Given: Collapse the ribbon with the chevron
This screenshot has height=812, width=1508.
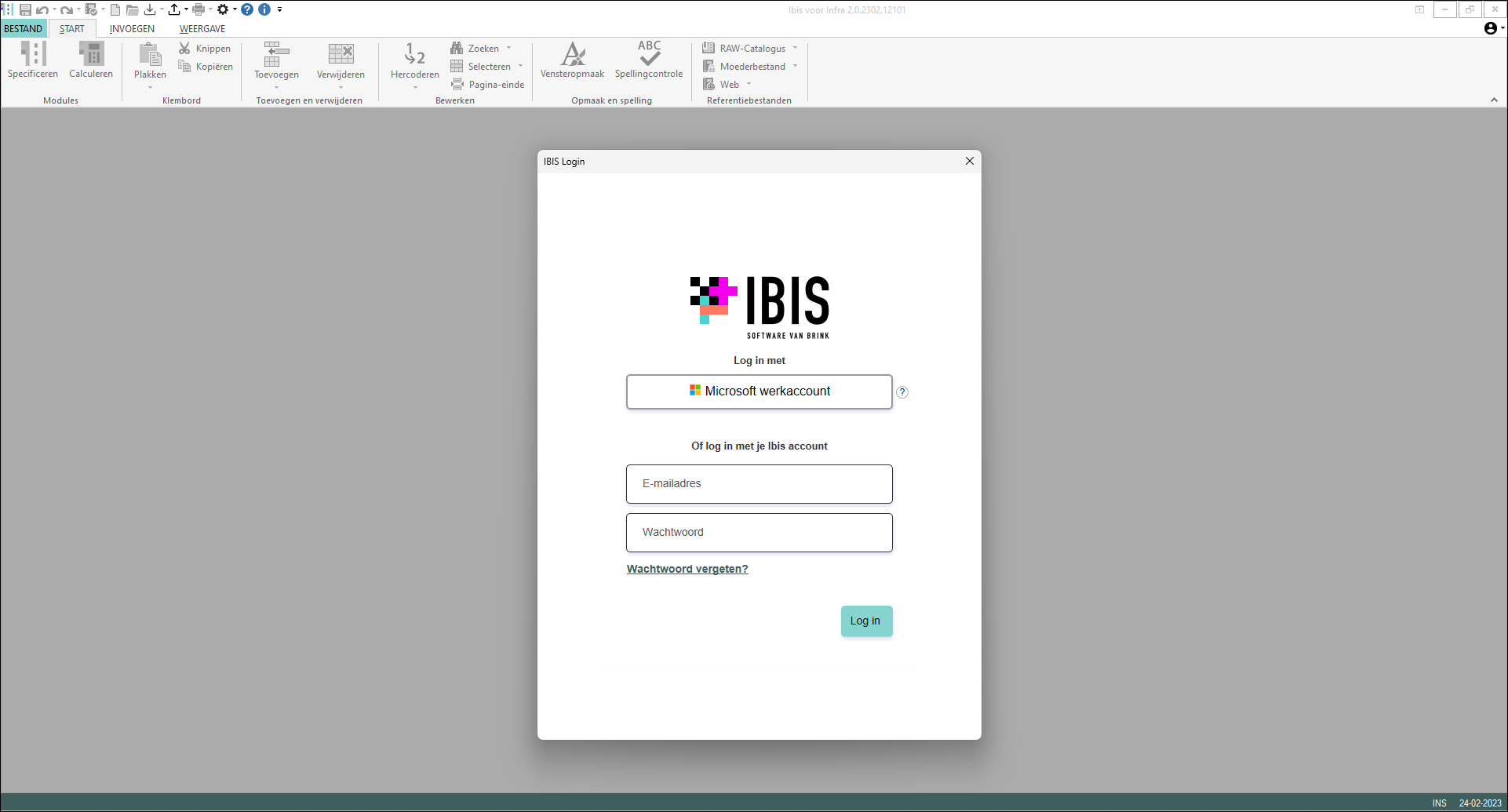Looking at the screenshot, I should (1494, 100).
